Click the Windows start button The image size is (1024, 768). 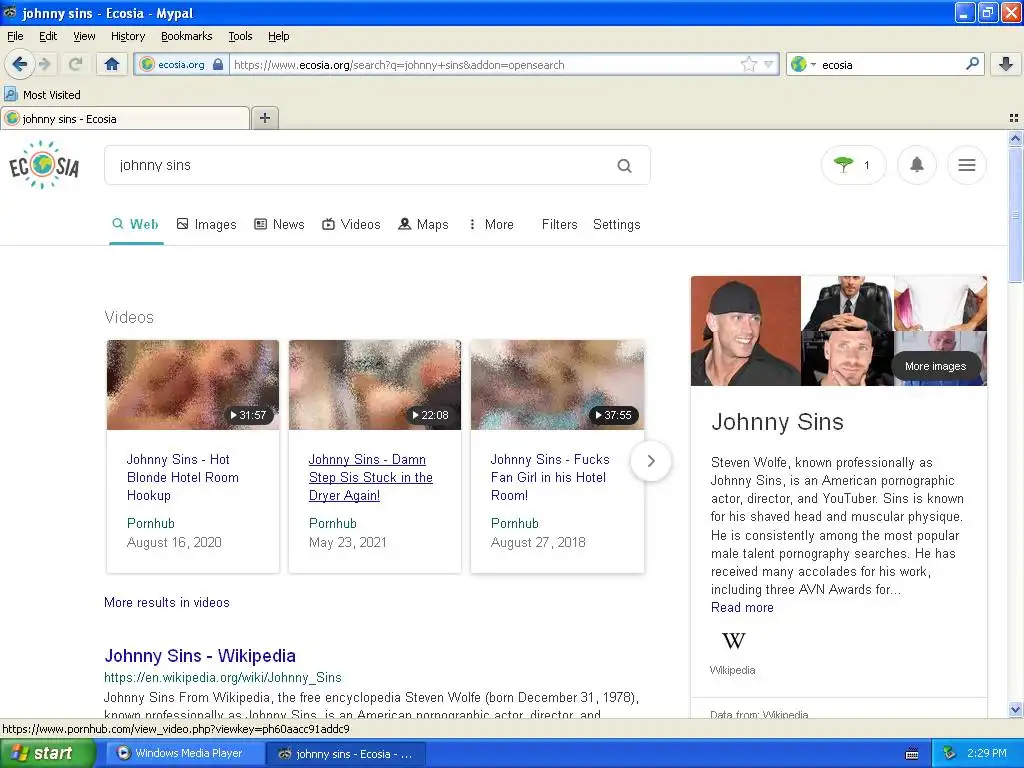tap(47, 754)
